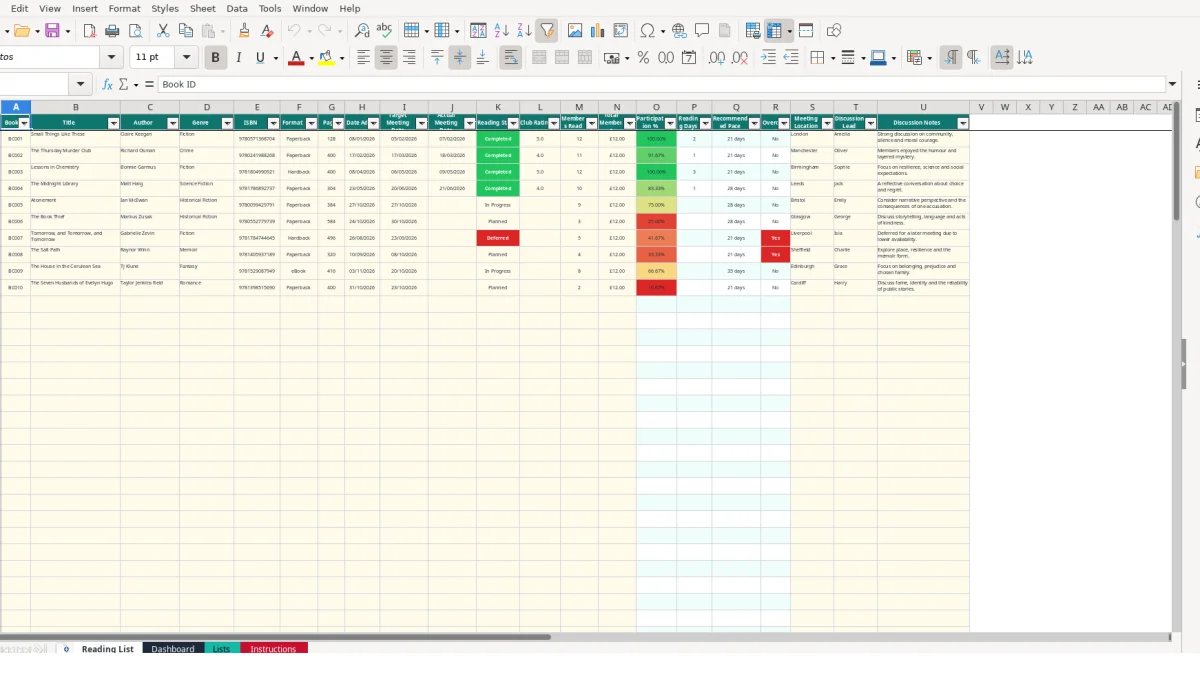Toggle Italic formatting
Image resolution: width=1200 pixels, height=675 pixels.
pos(238,58)
